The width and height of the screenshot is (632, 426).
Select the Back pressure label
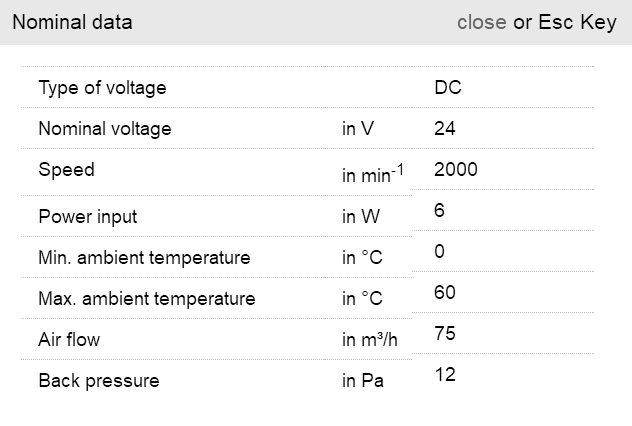point(98,381)
